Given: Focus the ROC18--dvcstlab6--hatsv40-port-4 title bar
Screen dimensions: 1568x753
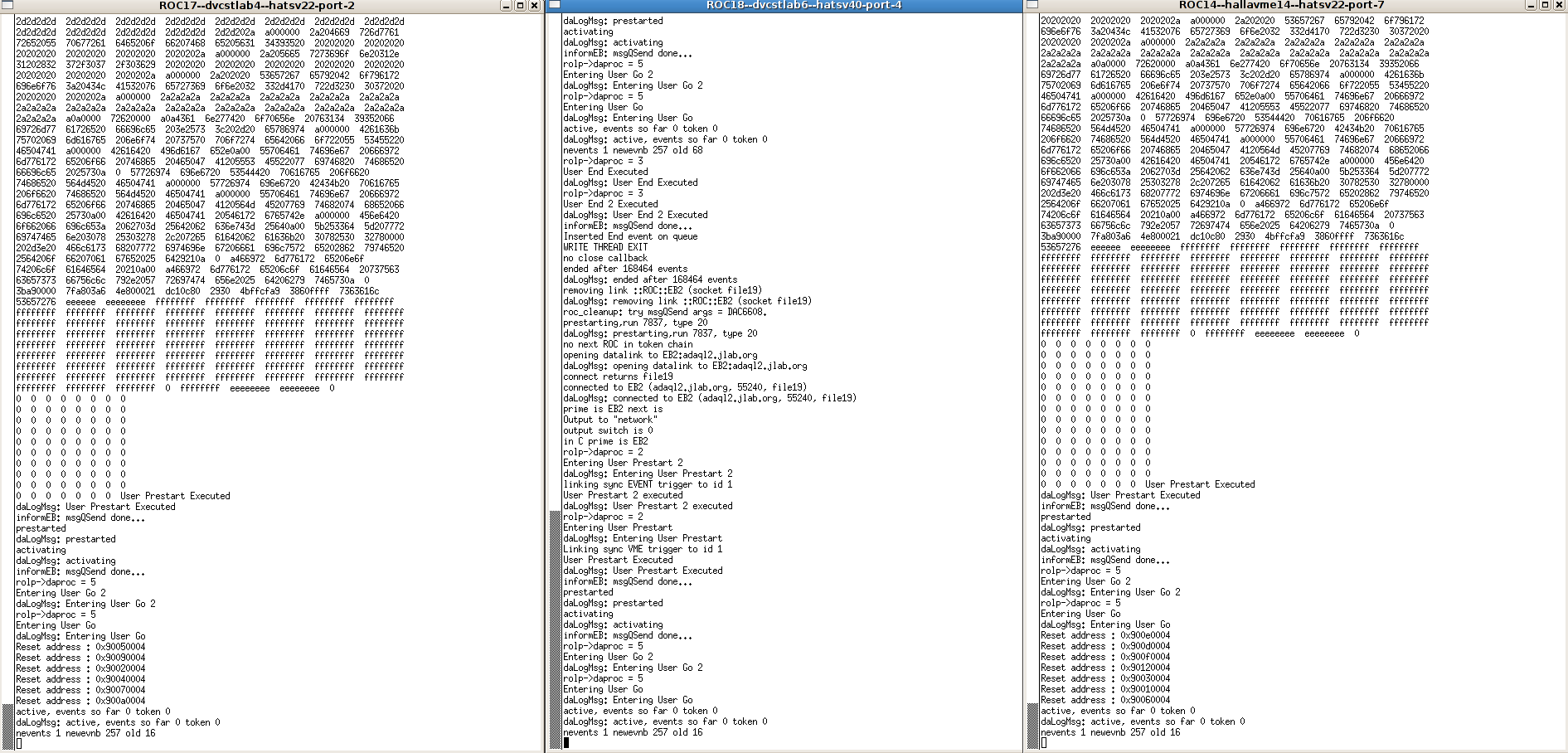Looking at the screenshot, I should (x=803, y=6).
